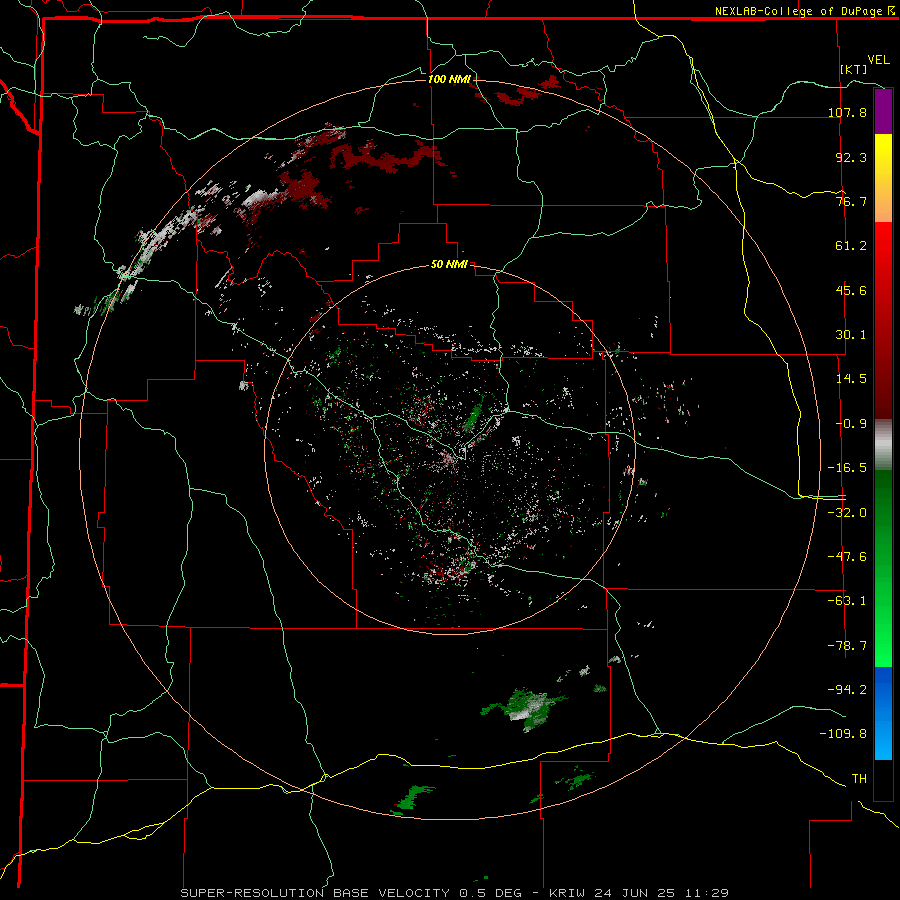This screenshot has height=900, width=900.
Task: Select the 61.2 scale value
Action: click(x=851, y=246)
